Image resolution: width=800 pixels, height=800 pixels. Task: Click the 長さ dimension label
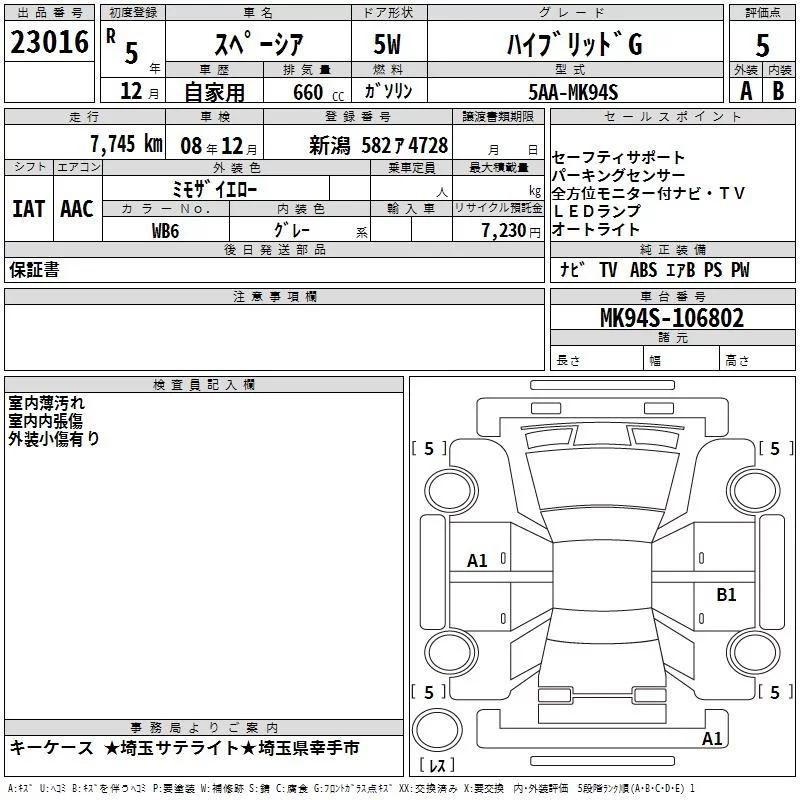pyautogui.click(x=568, y=361)
